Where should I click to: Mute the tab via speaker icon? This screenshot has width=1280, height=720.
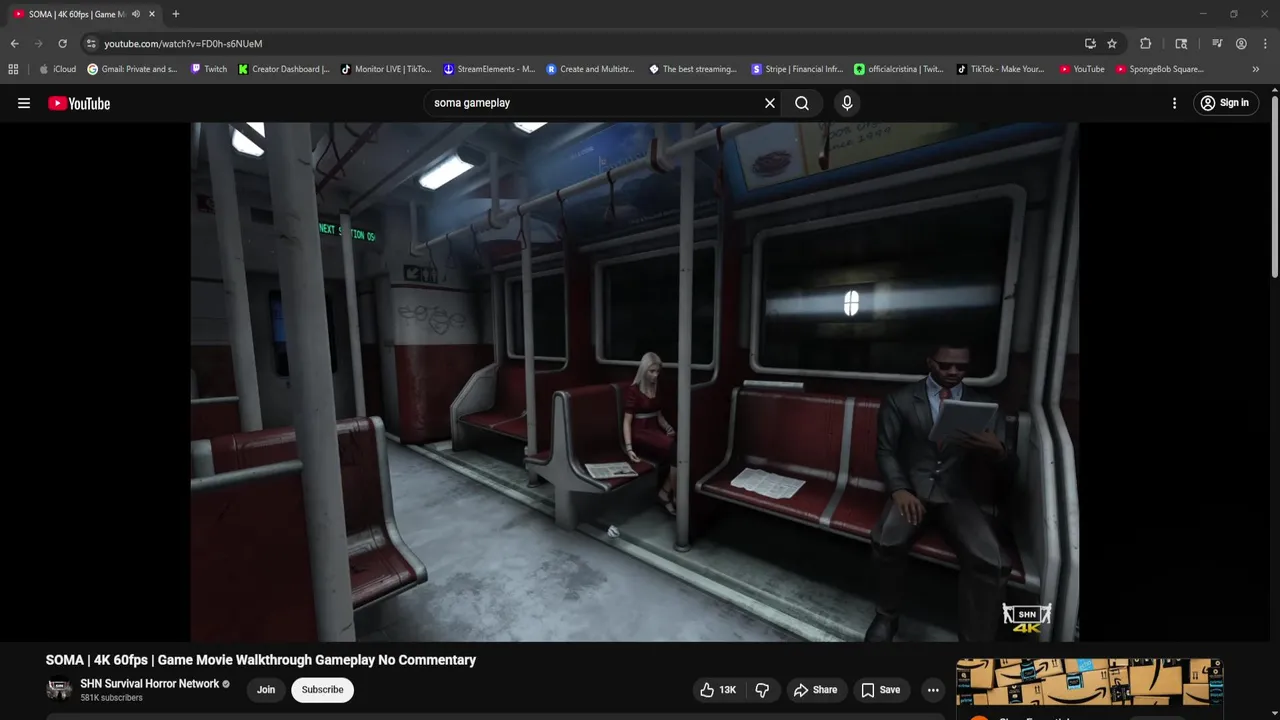(136, 14)
